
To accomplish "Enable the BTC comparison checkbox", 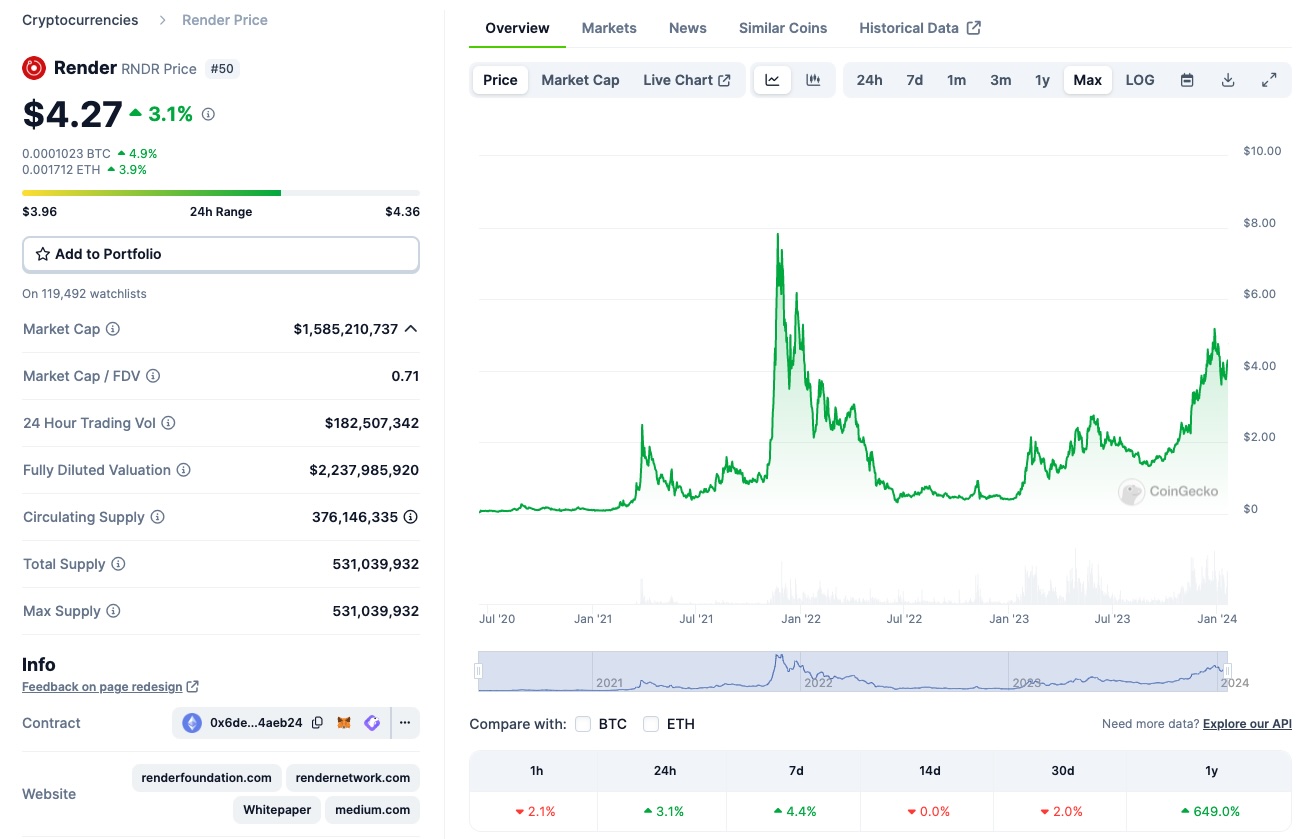I will pos(583,724).
